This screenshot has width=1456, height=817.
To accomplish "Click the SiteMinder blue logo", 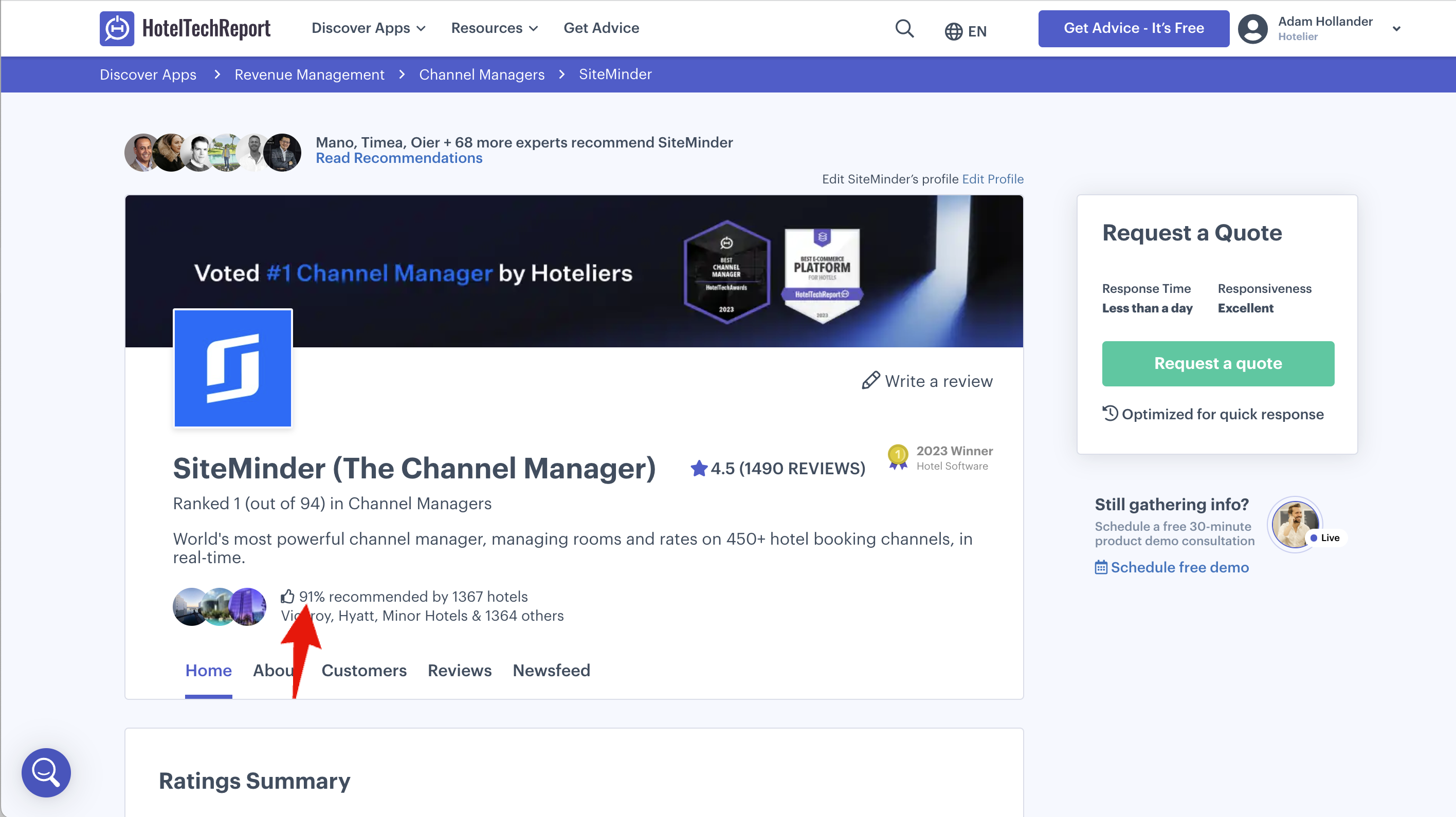I will point(232,368).
